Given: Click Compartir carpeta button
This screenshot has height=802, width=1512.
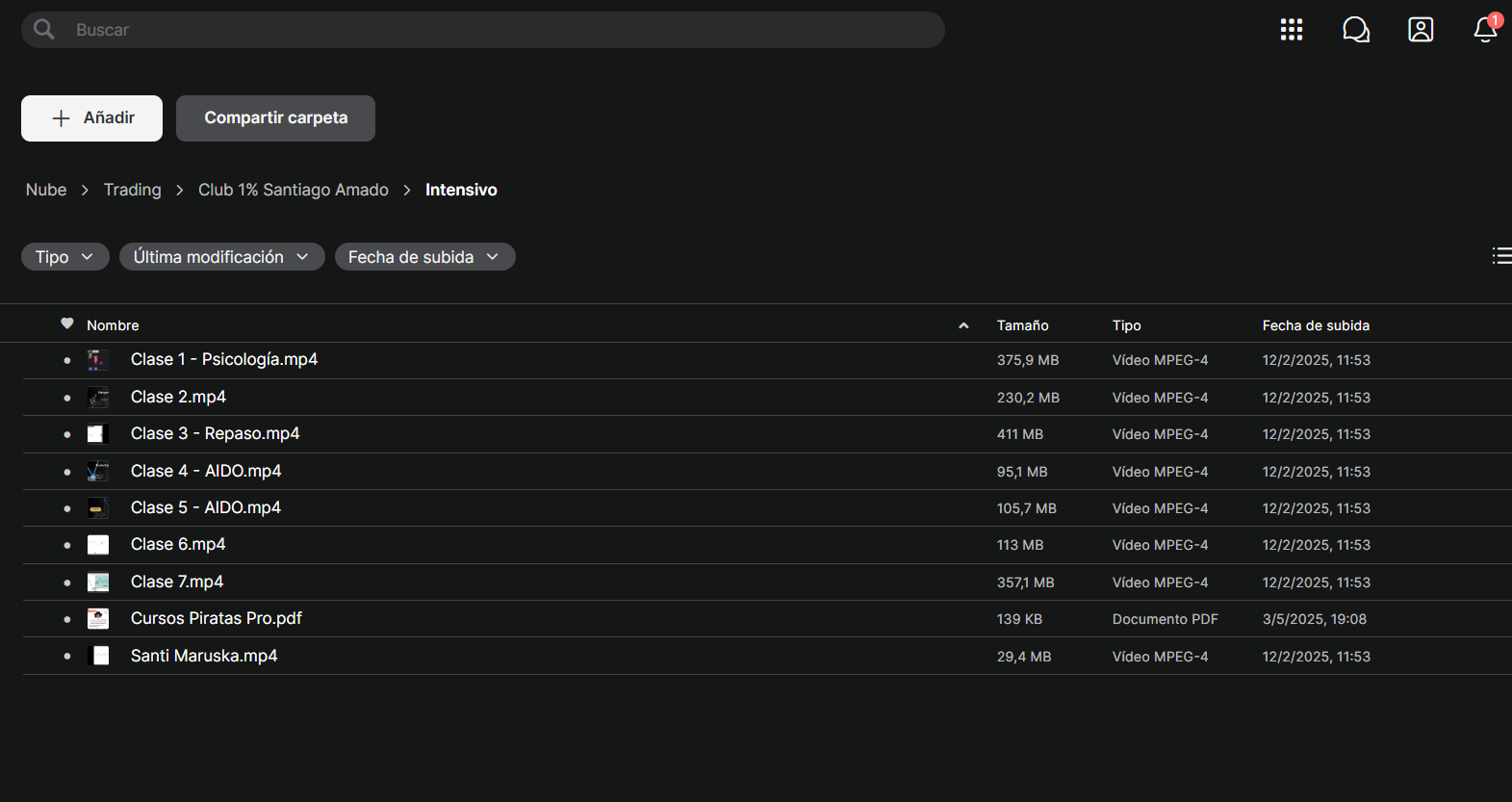Looking at the screenshot, I should coord(275,118).
